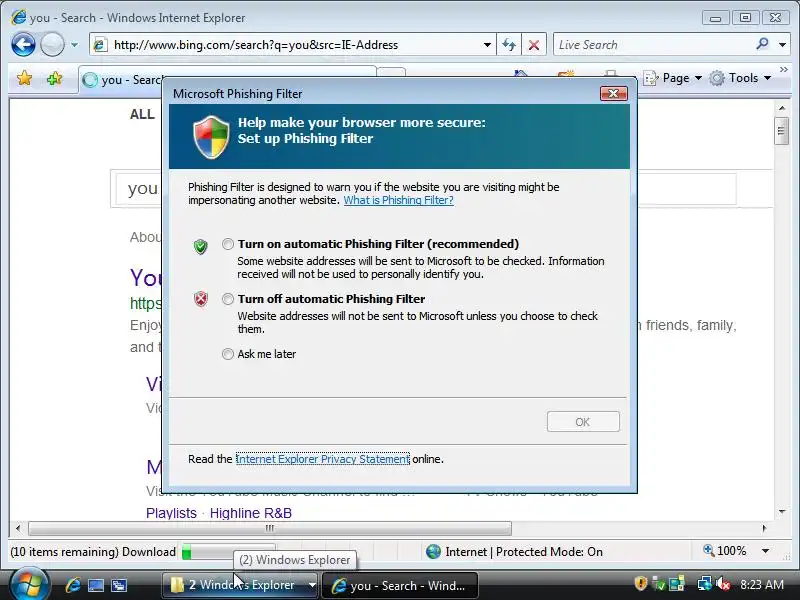Click the vertical scrollbar up arrow
The height and width of the screenshot is (600, 800).
pyautogui.click(x=782, y=108)
